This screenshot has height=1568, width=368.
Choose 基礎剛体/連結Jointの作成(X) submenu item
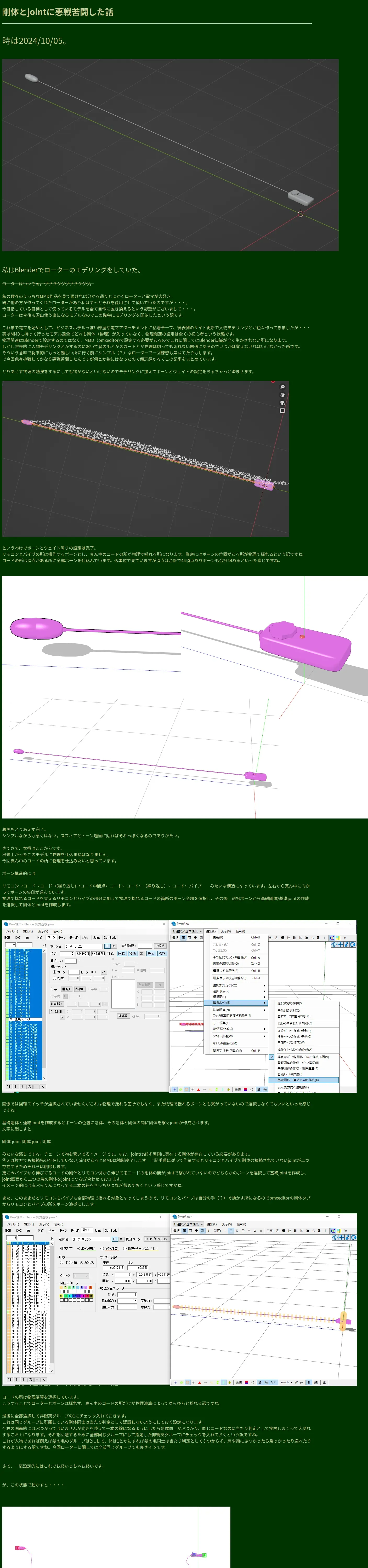303,1080
